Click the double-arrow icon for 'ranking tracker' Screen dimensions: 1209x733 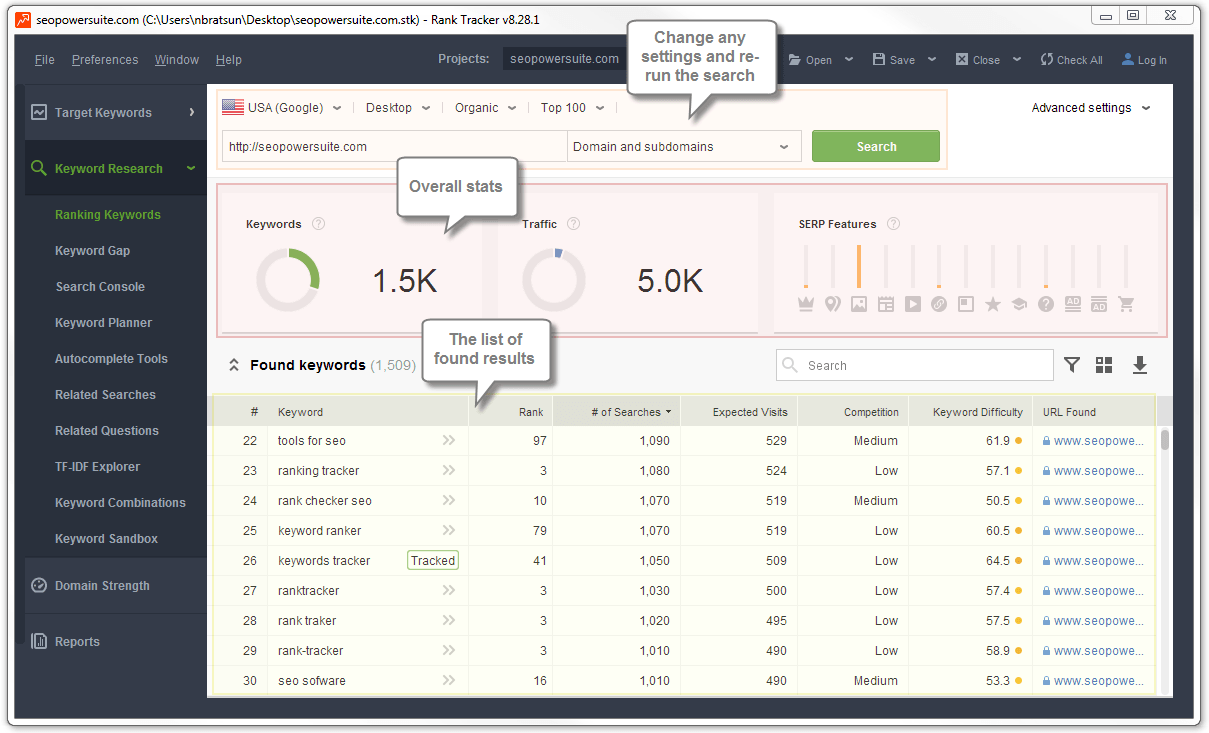pos(449,470)
